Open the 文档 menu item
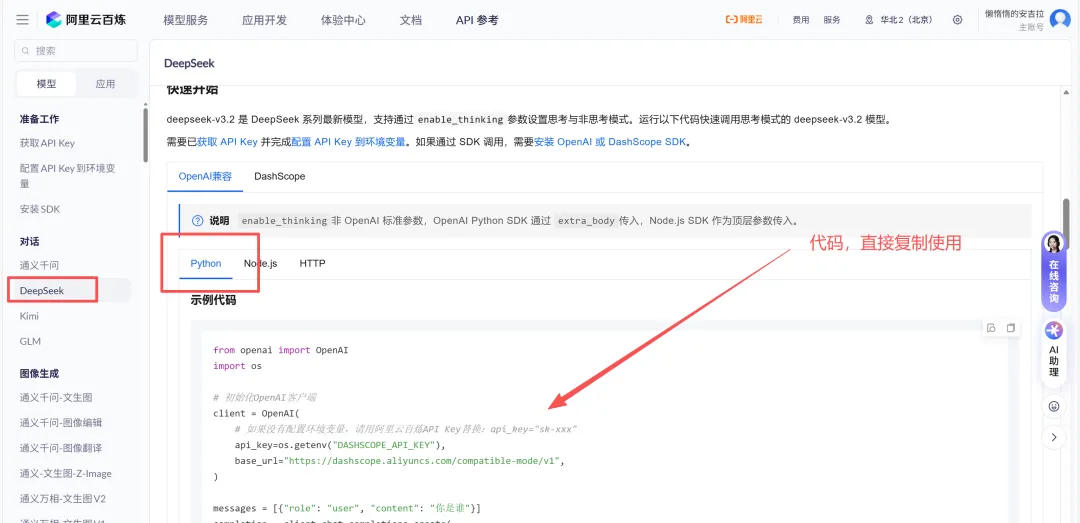The image size is (1080, 523). [x=411, y=20]
